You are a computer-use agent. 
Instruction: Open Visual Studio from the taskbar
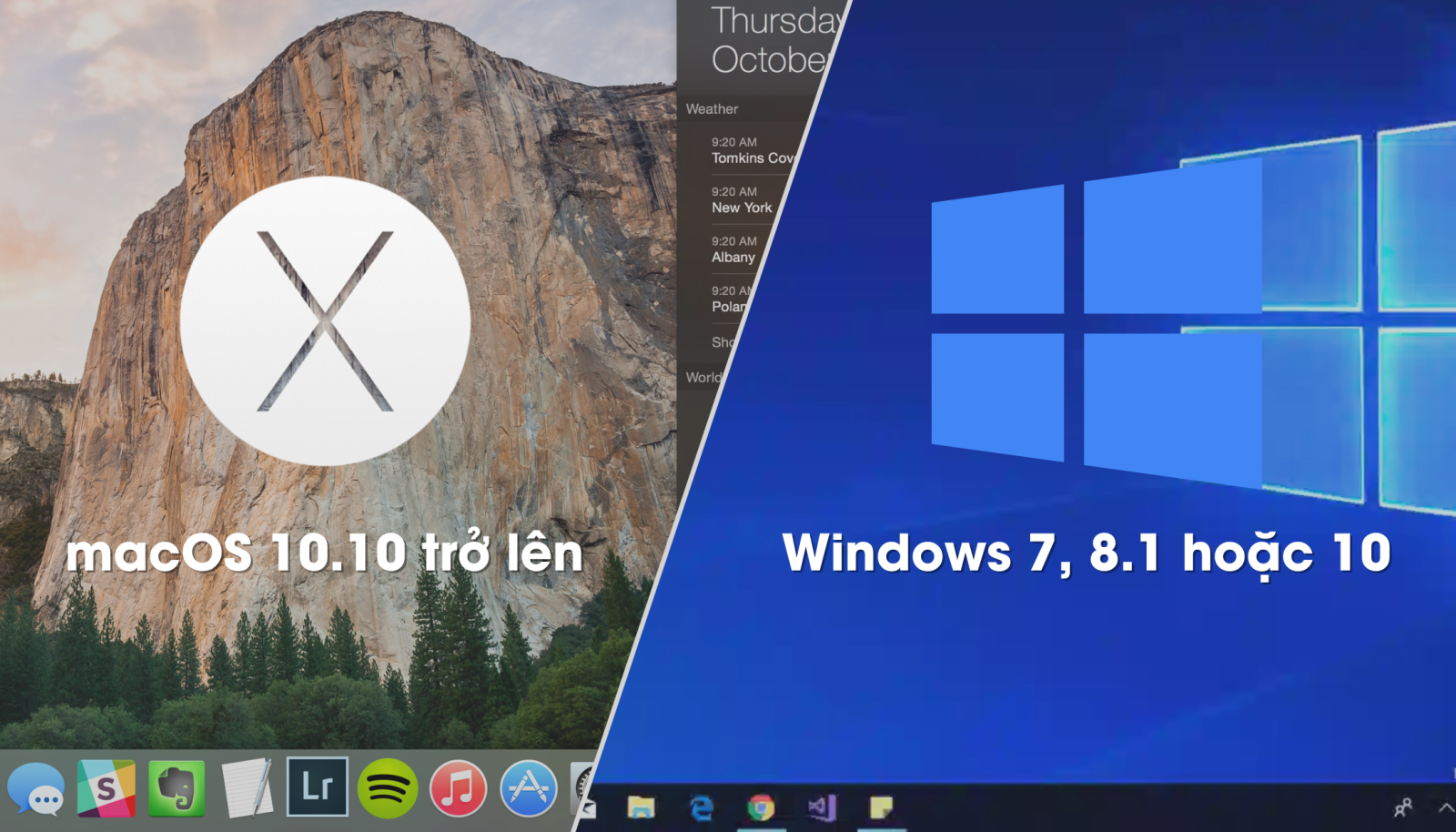tap(822, 807)
